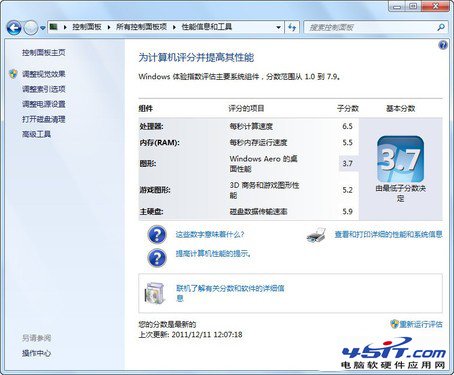Click the shield icon beside 重新运行评估
This screenshot has height=375, width=454.
click(x=395, y=324)
